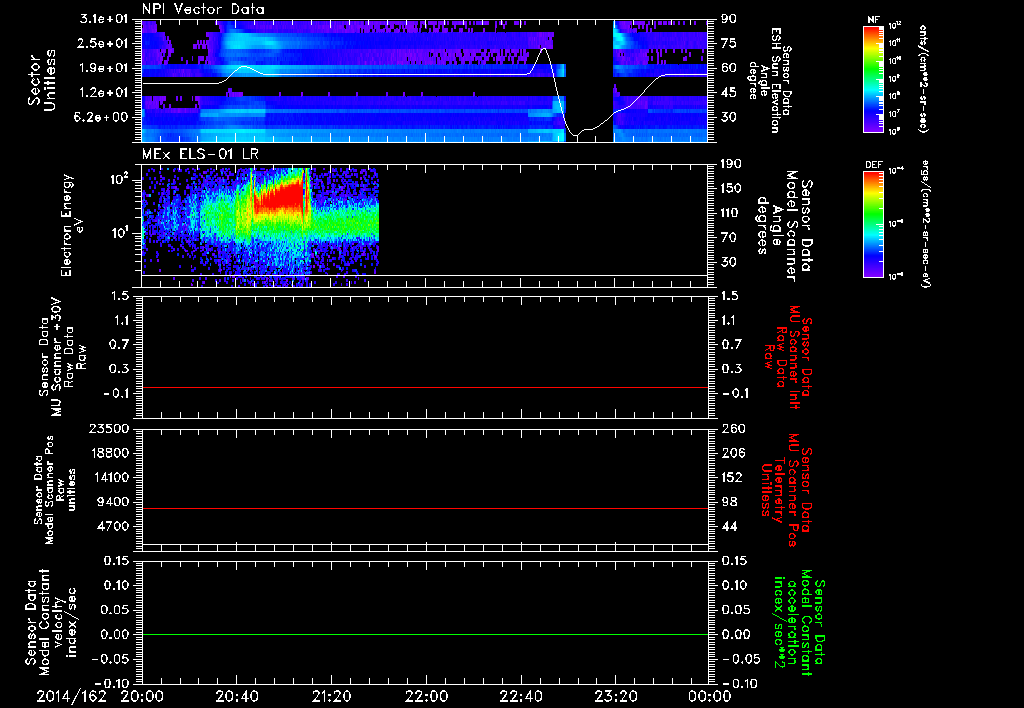Click the cnts/(cm**2-sr-sec) units label
The width and height of the screenshot is (1024, 708).
923,79
